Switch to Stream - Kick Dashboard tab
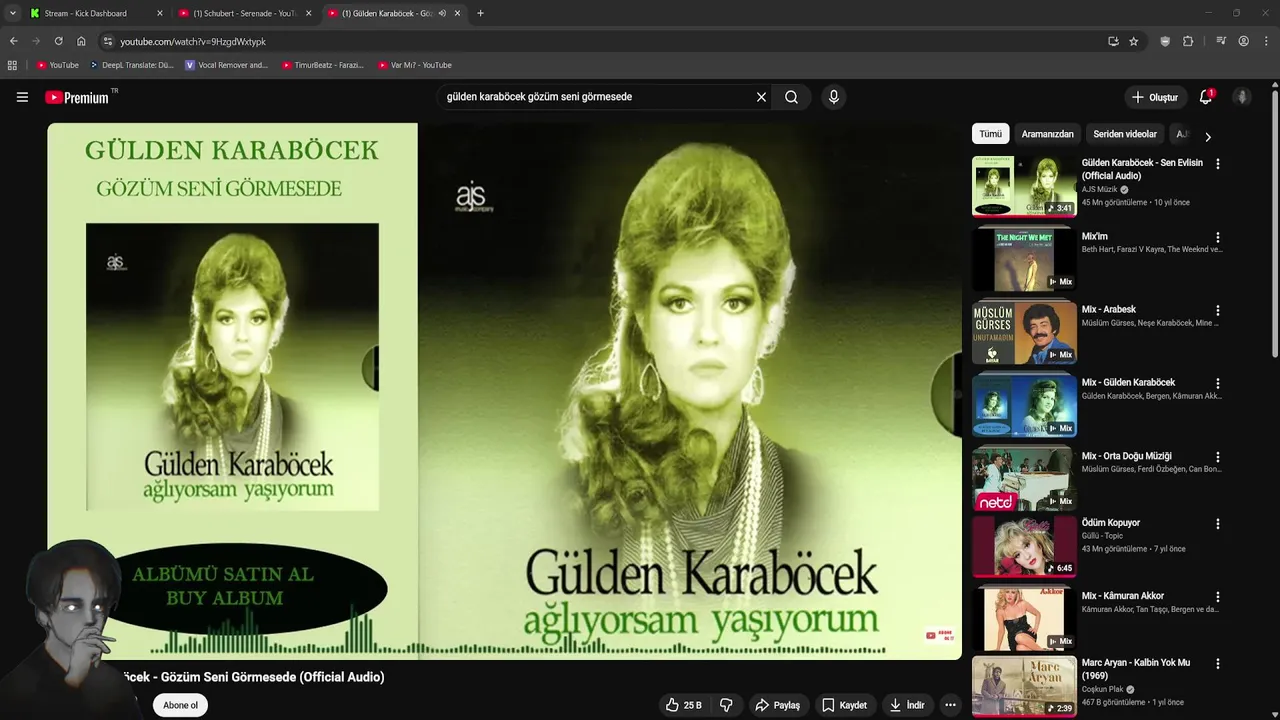Viewport: 1280px width, 720px height. (96, 13)
